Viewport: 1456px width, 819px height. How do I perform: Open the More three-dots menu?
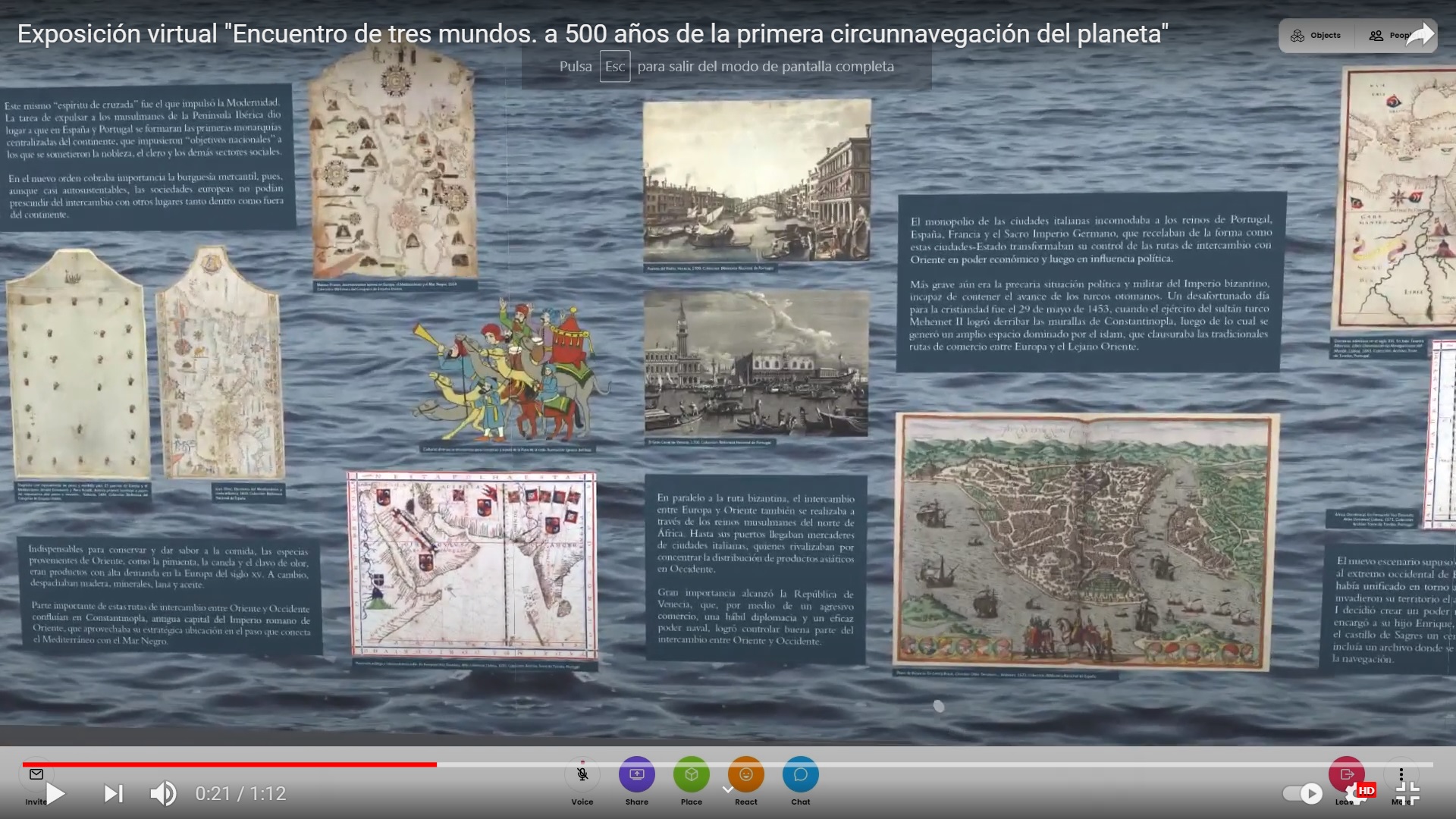tap(1401, 774)
